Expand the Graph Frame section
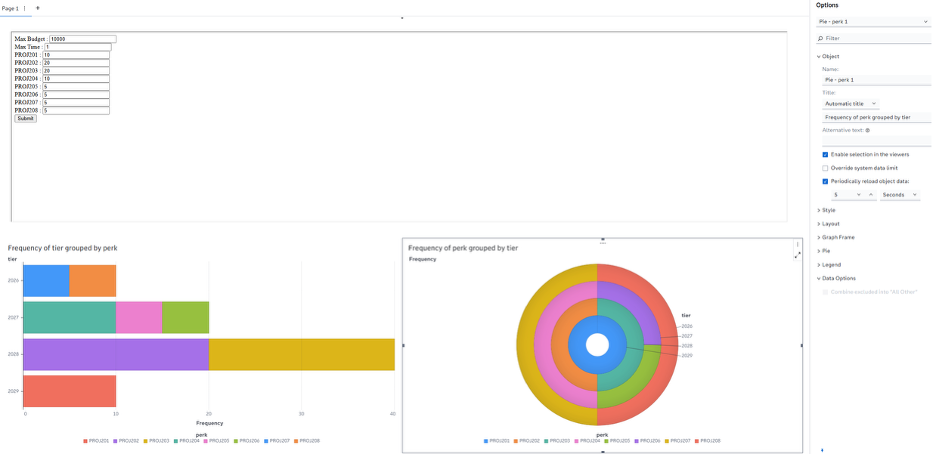 tap(838, 237)
